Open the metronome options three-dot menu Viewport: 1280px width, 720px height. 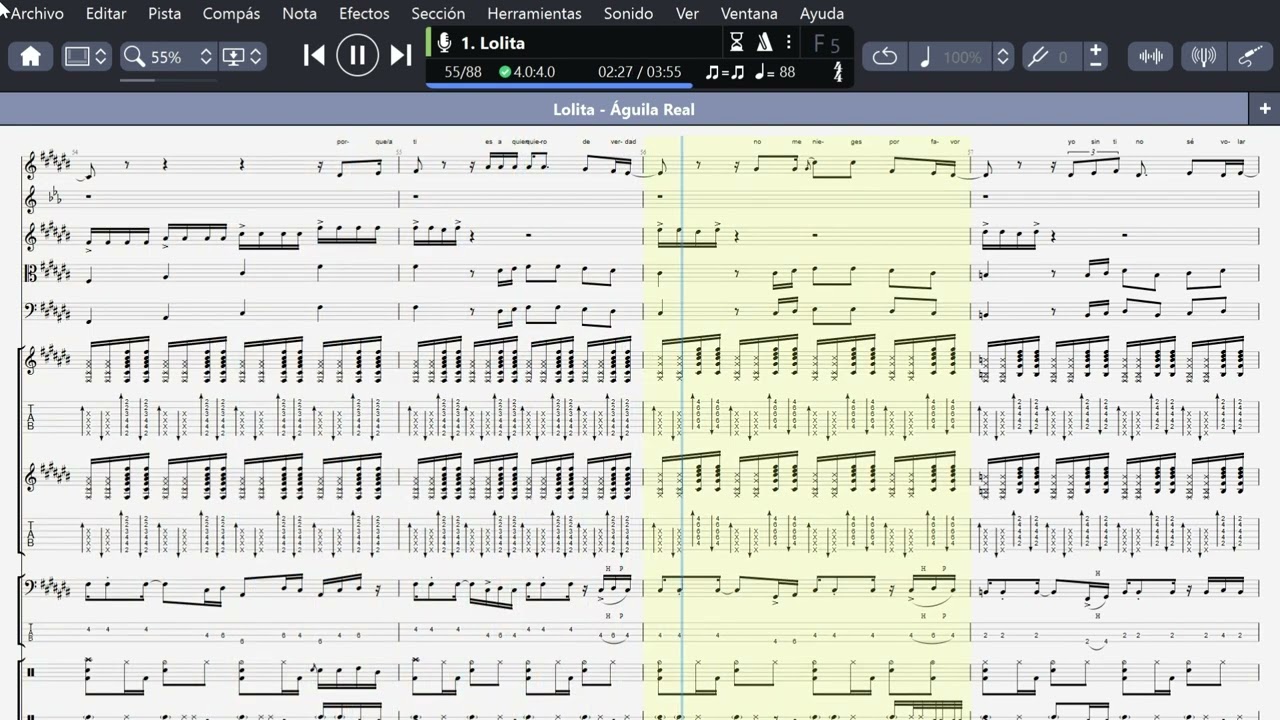coord(789,42)
